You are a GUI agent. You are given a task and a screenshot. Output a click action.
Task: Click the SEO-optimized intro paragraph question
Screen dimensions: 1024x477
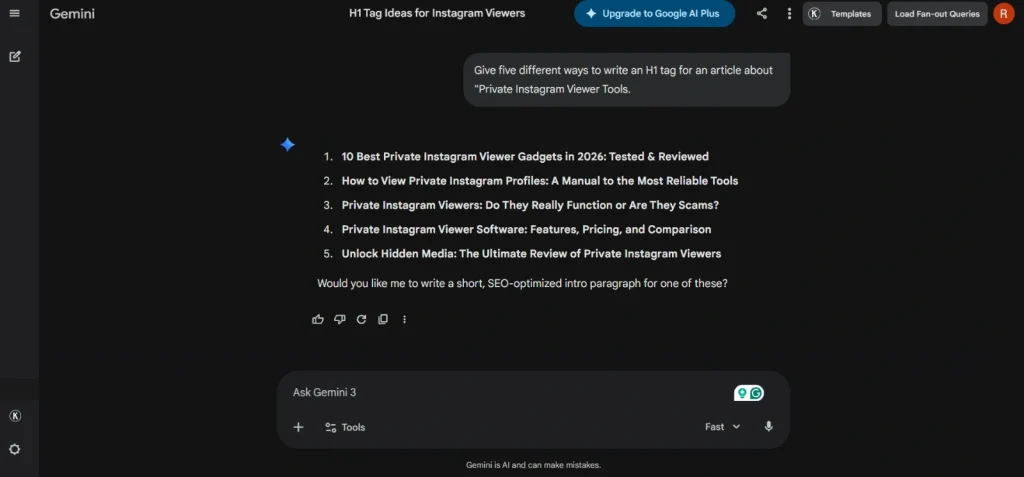tap(522, 284)
